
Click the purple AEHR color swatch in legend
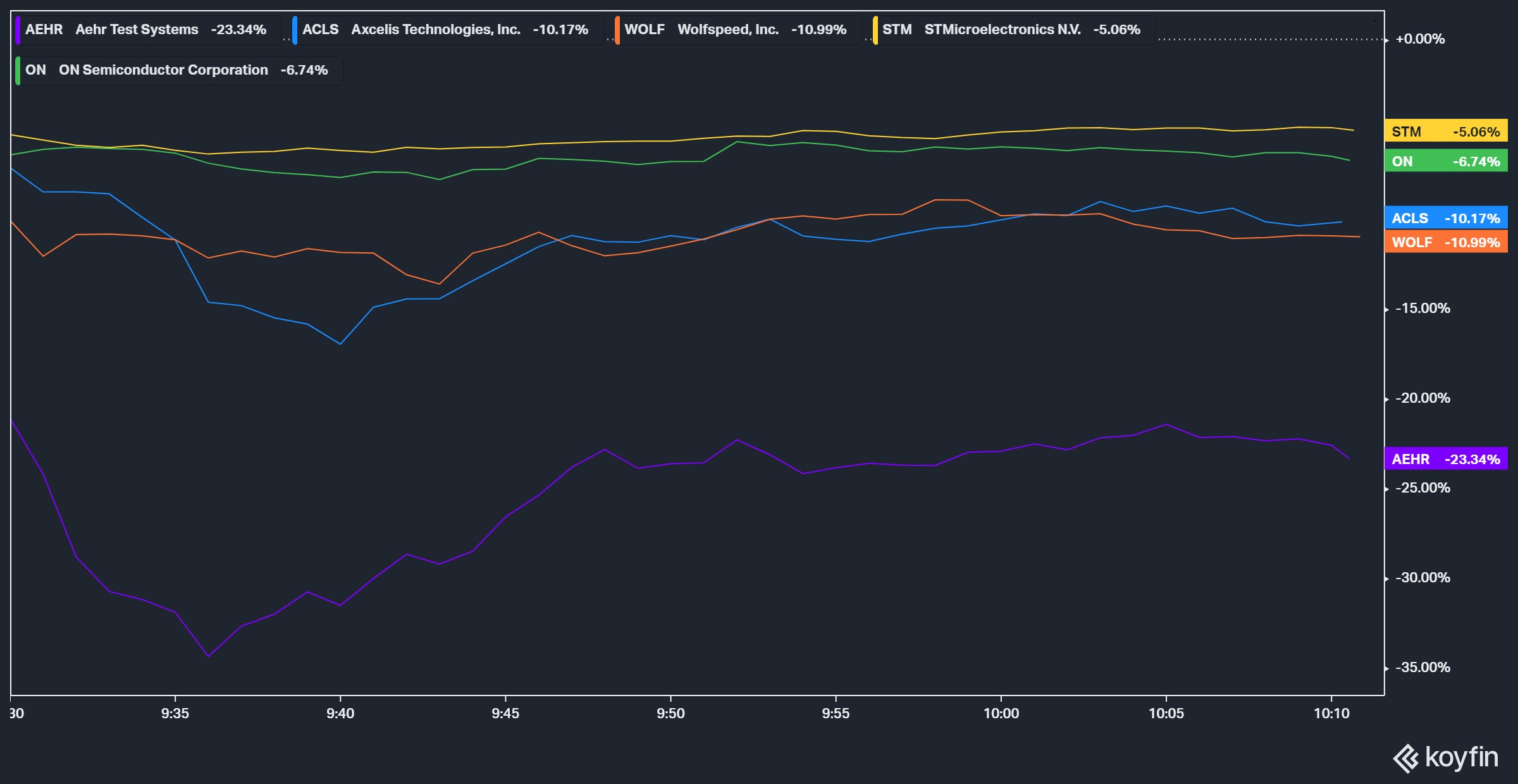[18, 30]
